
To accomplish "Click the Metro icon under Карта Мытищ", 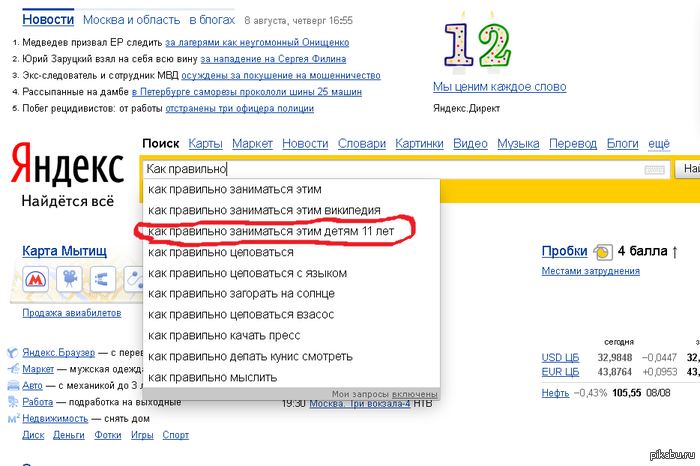I will click(35, 279).
